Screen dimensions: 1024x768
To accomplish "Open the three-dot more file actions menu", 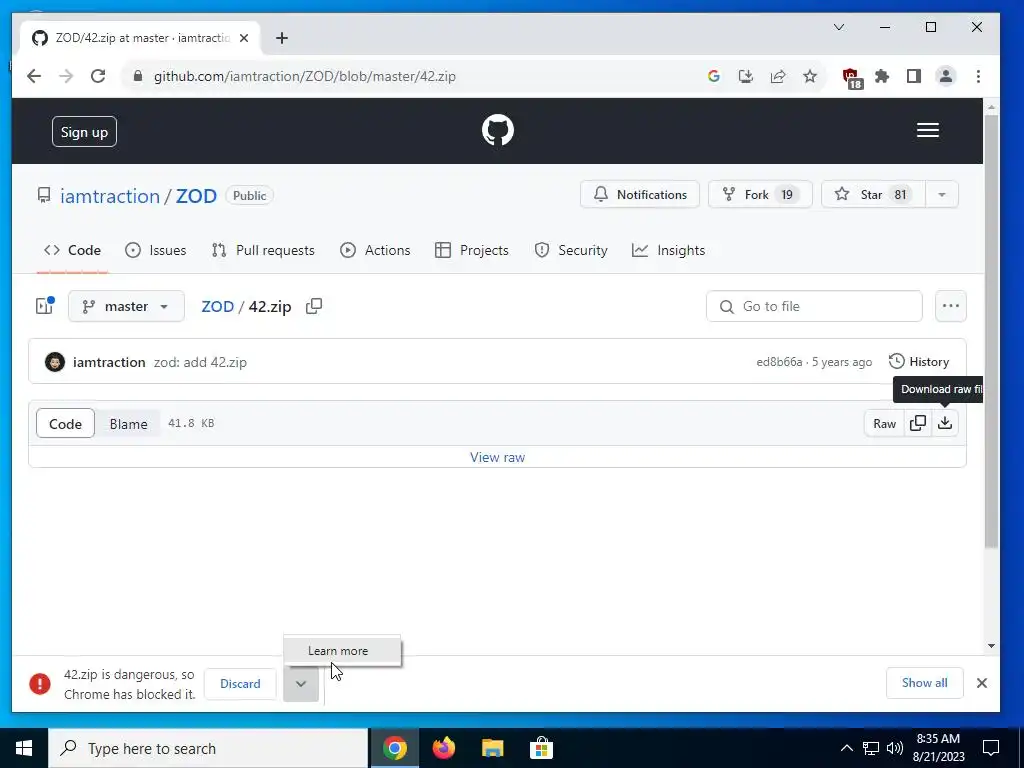I will click(x=950, y=306).
